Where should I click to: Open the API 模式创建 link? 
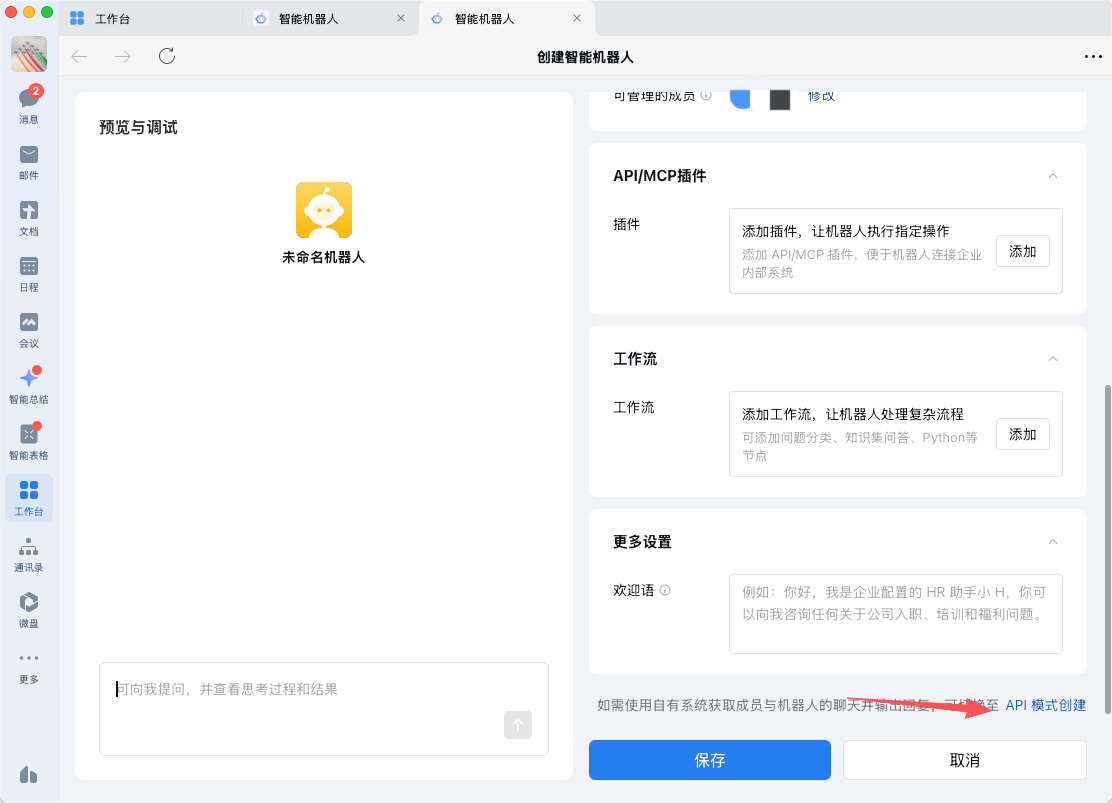(1045, 705)
